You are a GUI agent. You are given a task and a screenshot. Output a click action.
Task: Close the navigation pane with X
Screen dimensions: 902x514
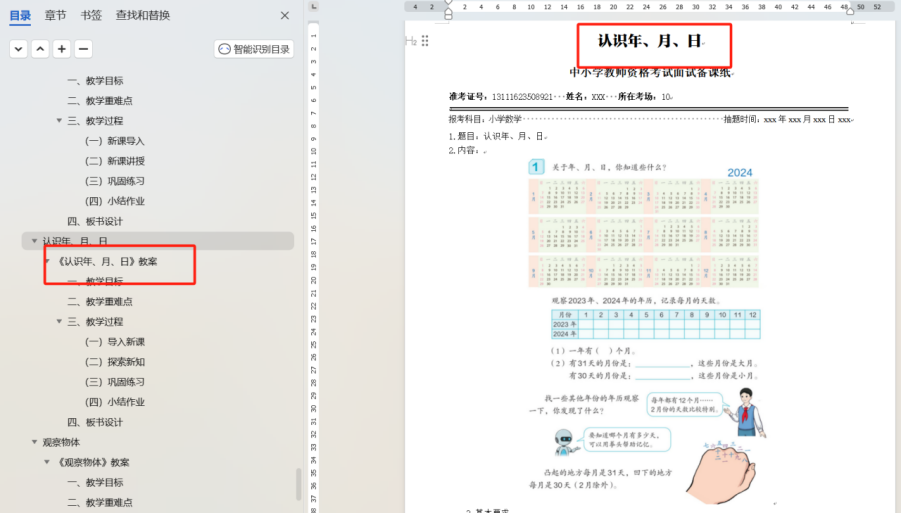(285, 15)
